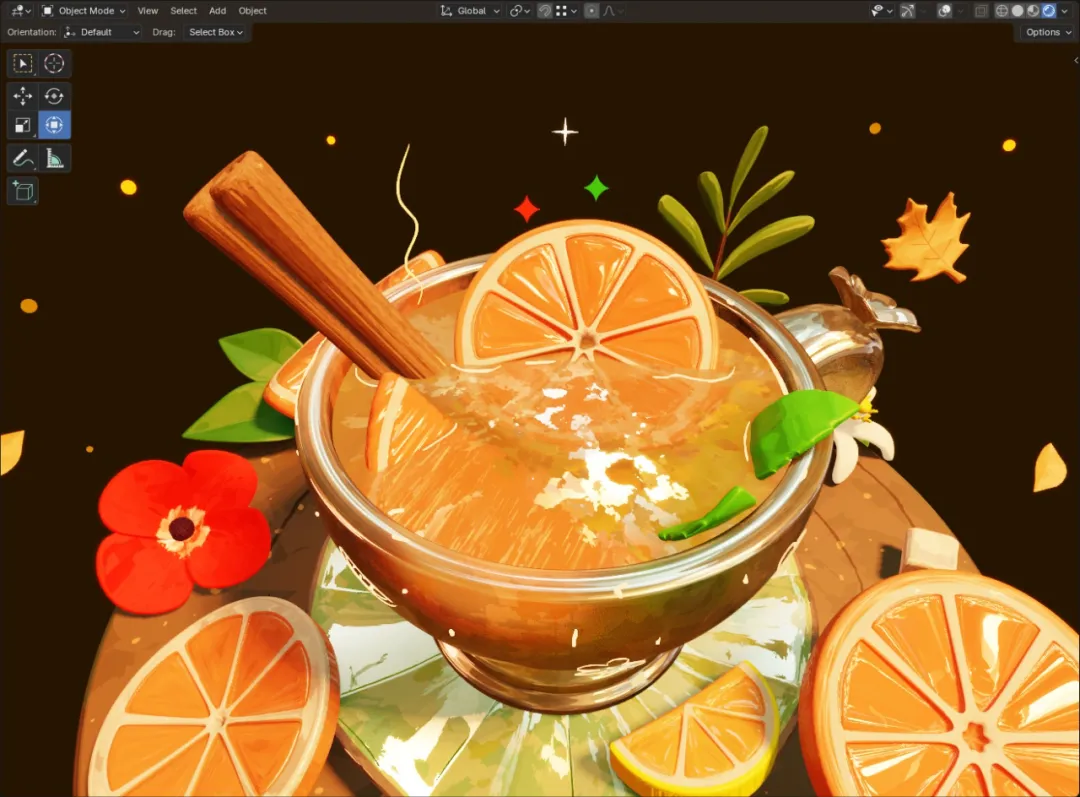
Task: Open proportional editing falloff curve
Action: (613, 10)
